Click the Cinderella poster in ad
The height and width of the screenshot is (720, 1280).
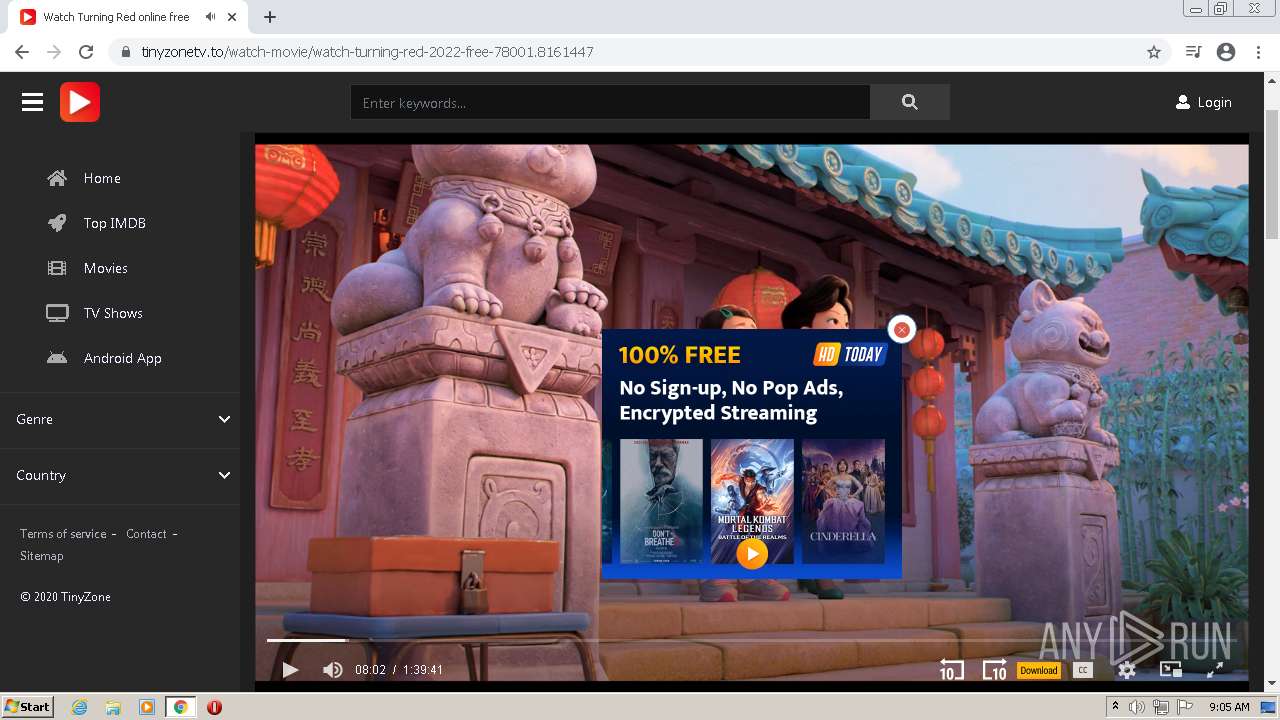(843, 501)
